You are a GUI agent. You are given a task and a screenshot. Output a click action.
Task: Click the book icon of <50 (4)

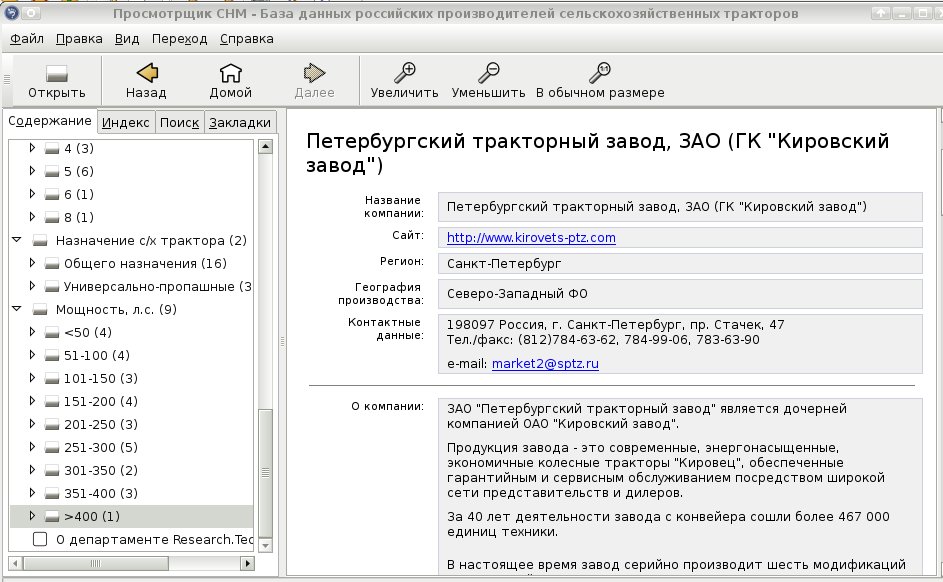click(52, 332)
